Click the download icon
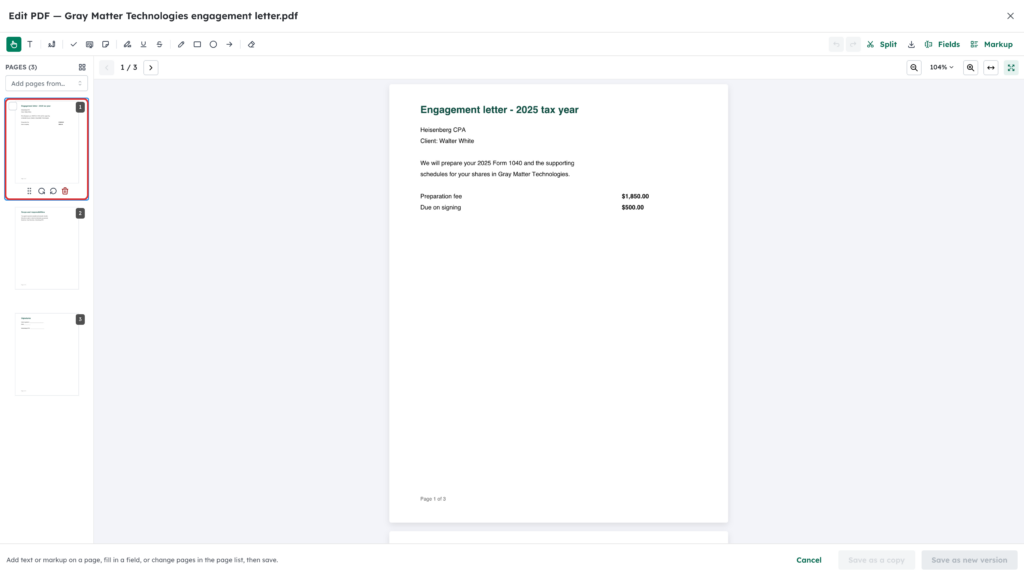The width and height of the screenshot is (1024, 576). tap(911, 44)
